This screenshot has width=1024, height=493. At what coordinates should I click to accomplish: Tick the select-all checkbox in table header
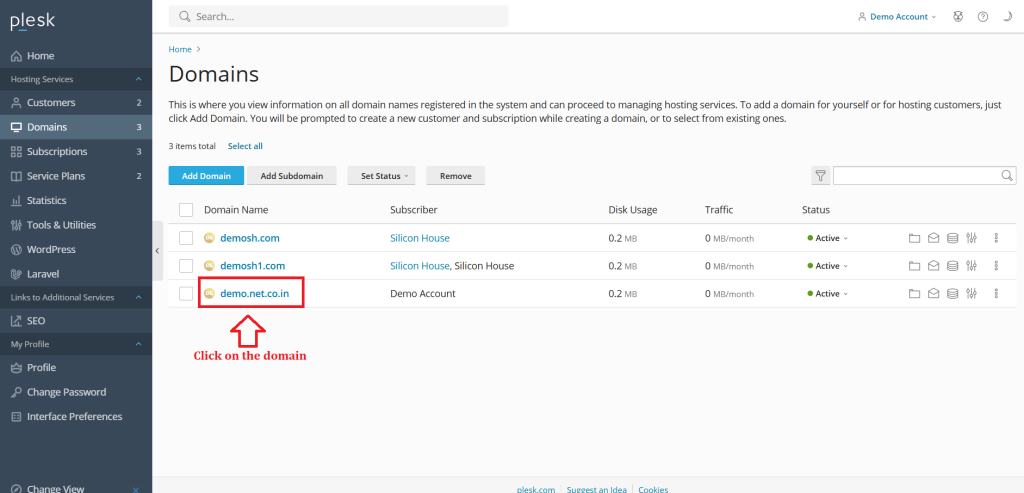pyautogui.click(x=186, y=210)
